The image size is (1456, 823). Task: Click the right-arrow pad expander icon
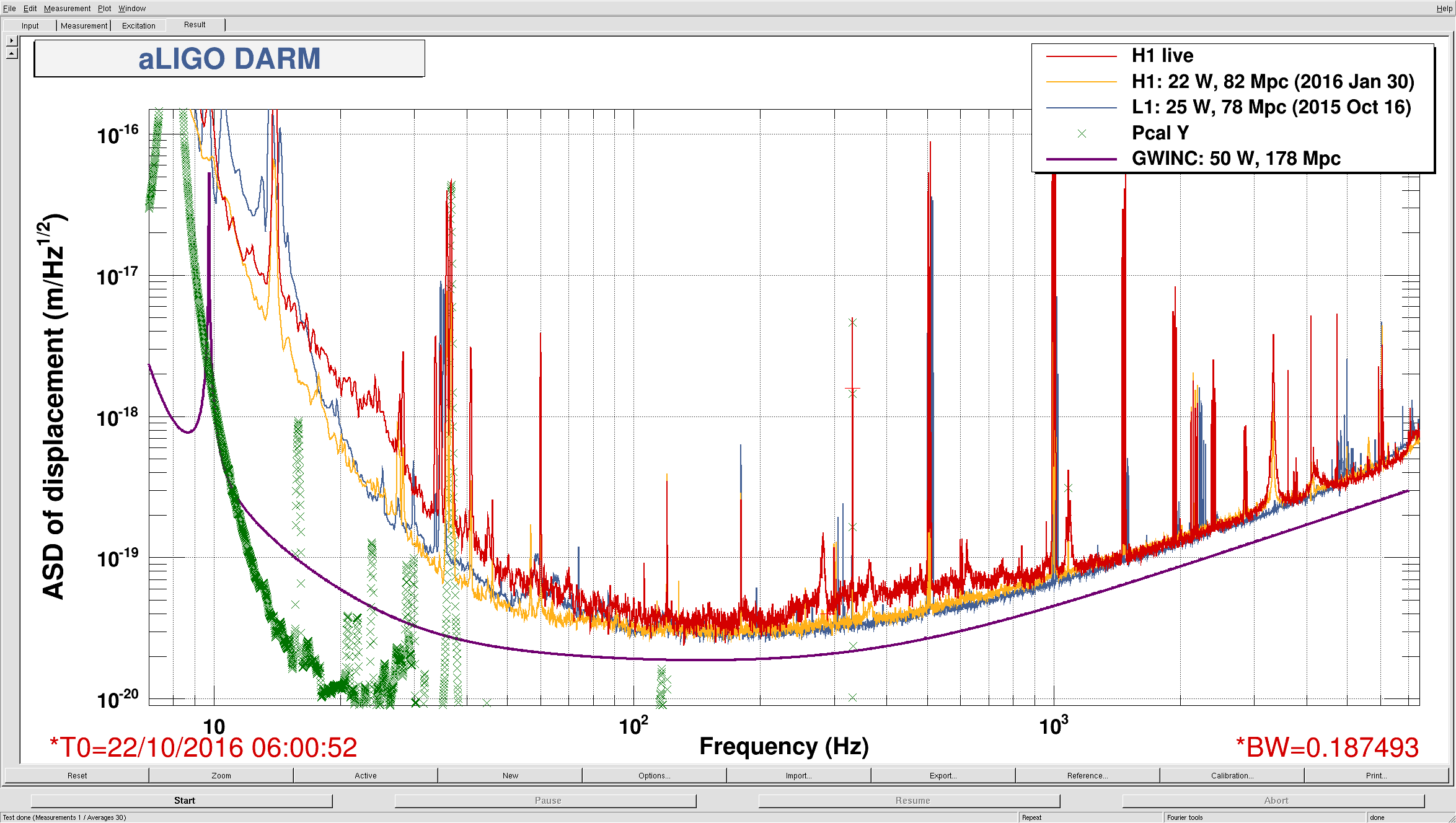pyautogui.click(x=12, y=40)
